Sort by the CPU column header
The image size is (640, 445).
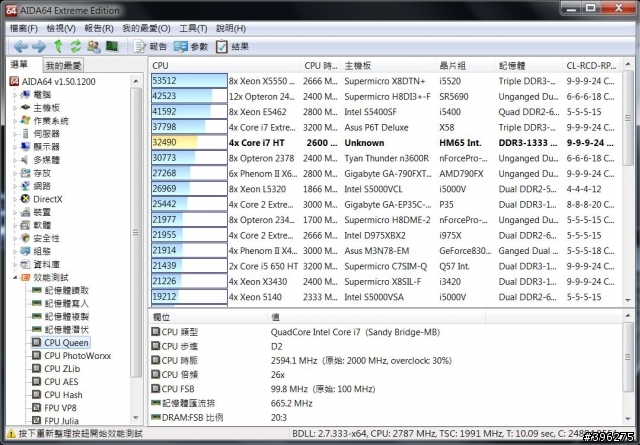coord(224,65)
